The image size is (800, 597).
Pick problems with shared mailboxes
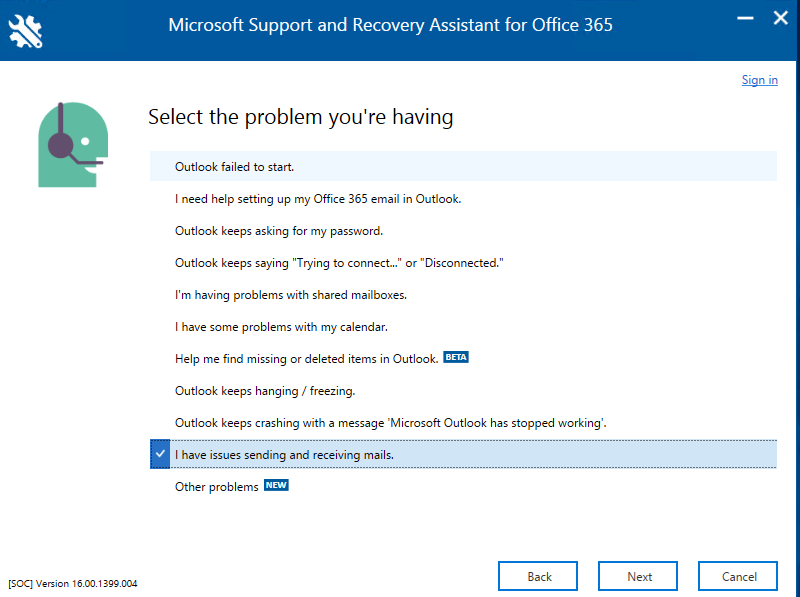coord(463,294)
